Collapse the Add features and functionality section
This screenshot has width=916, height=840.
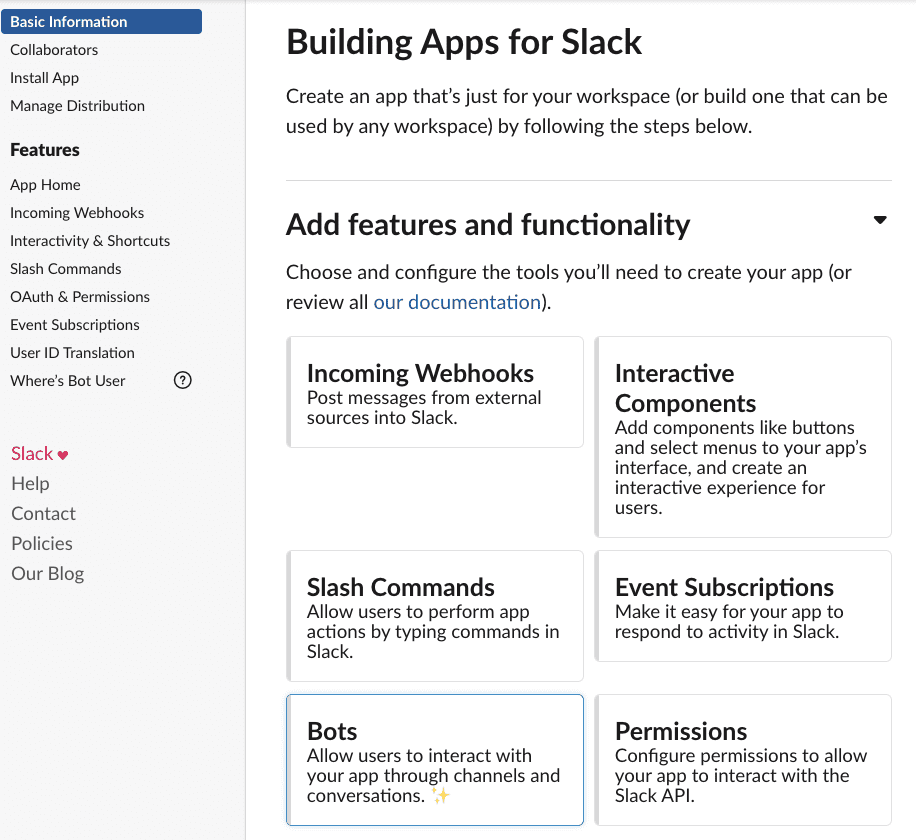pos(879,219)
